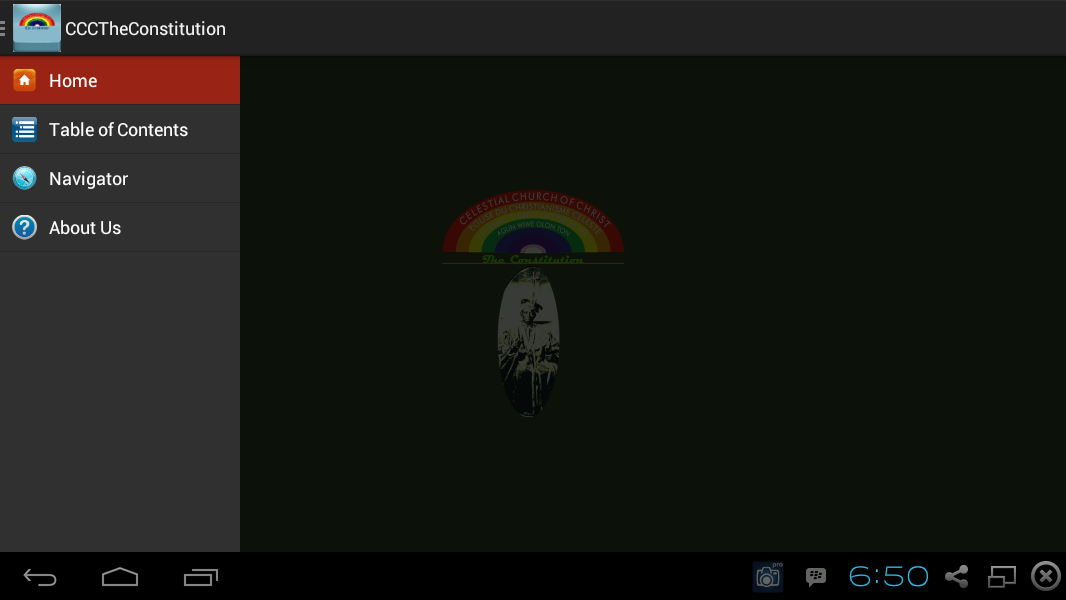The height and width of the screenshot is (600, 1066).
Task: Tap the share icon in system bar
Action: pyautogui.click(x=957, y=576)
